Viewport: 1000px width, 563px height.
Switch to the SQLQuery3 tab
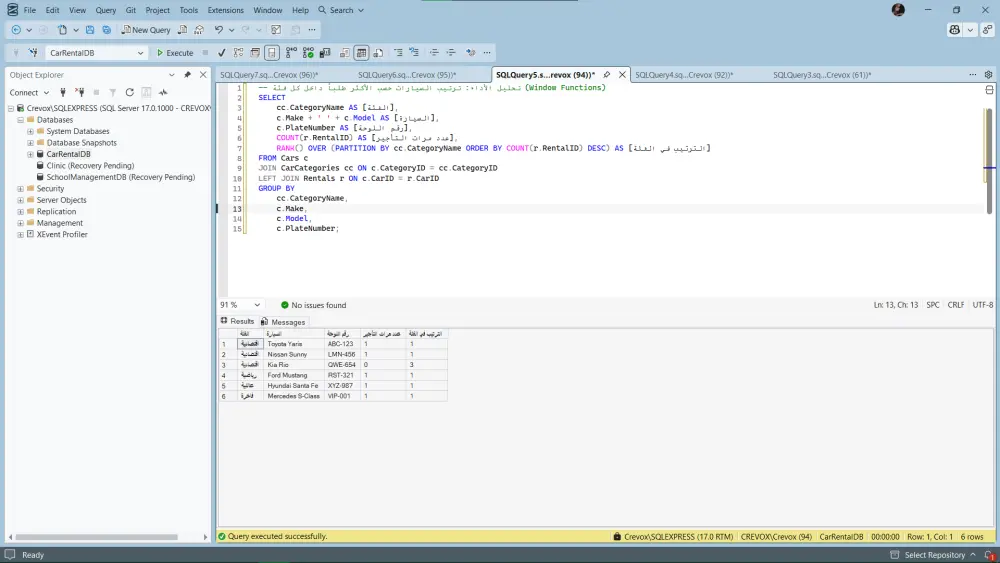pyautogui.click(x=822, y=75)
